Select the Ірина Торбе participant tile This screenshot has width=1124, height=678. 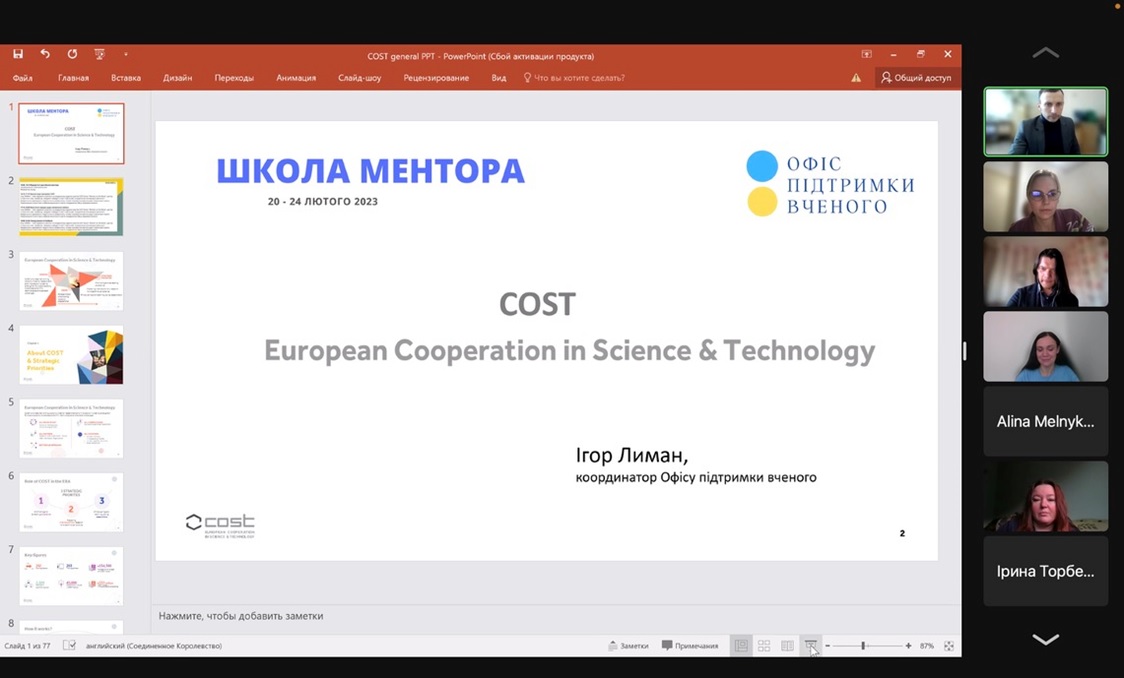point(1045,571)
